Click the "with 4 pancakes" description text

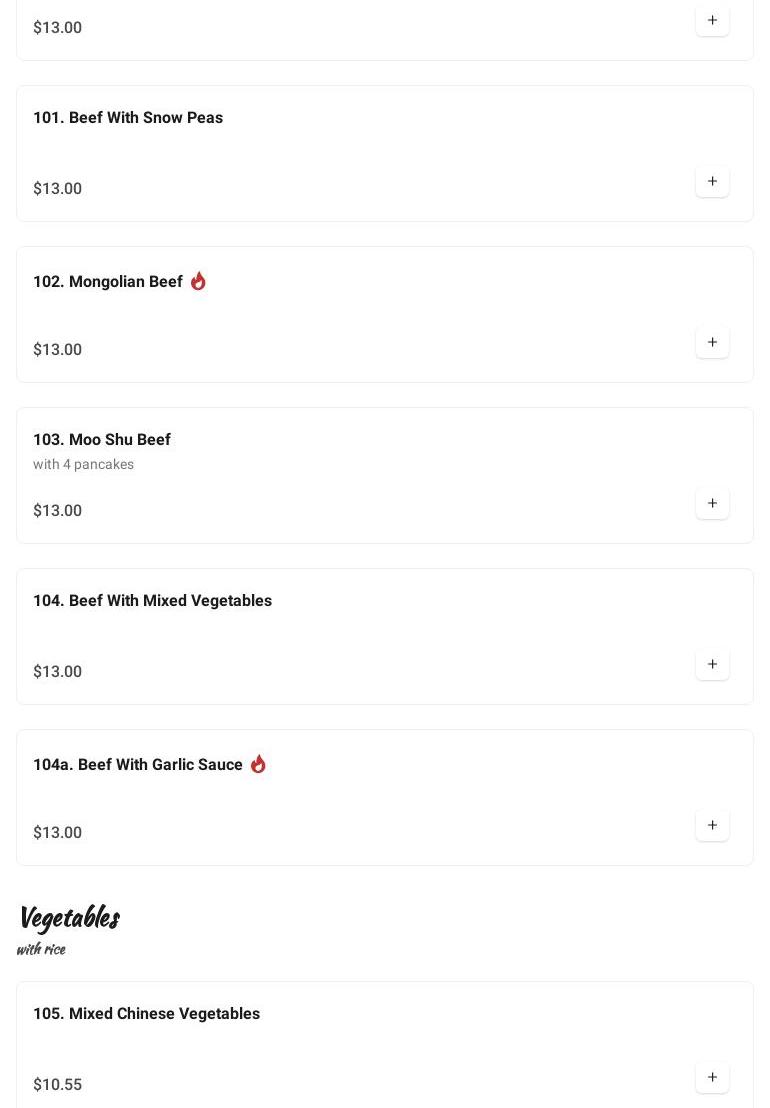point(83,464)
